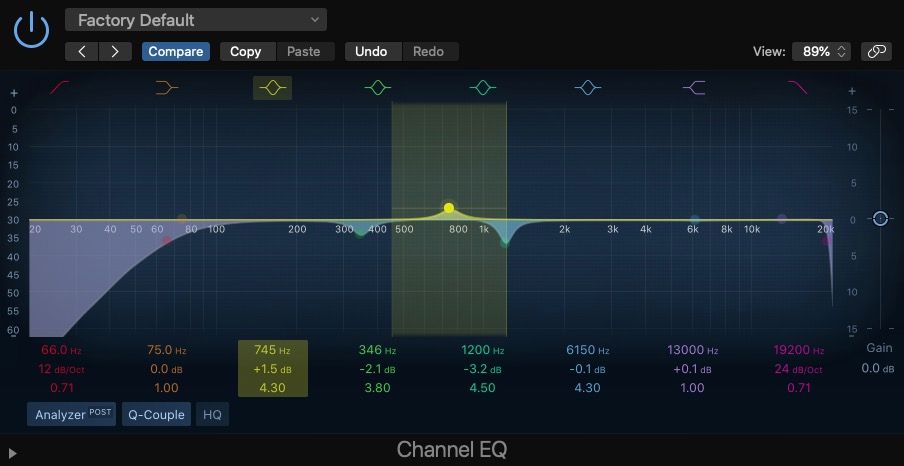Click the Undo button
Screen dimensions: 904x466
click(373, 51)
